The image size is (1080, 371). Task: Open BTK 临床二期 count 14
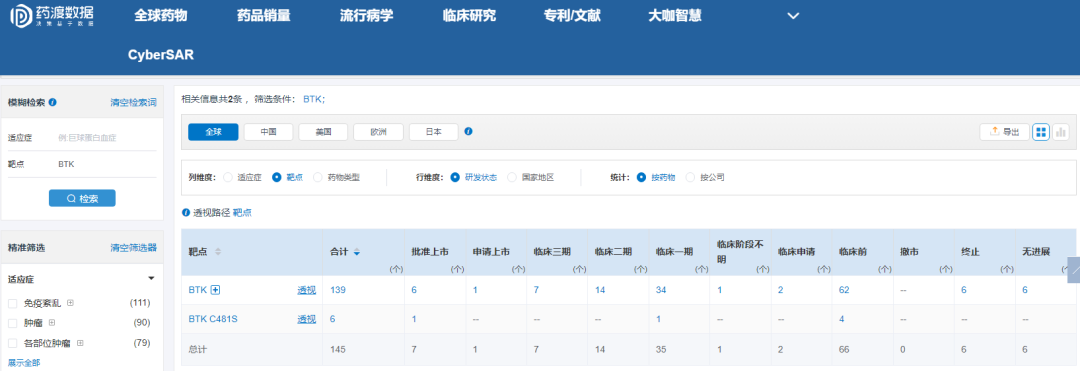tap(601, 290)
